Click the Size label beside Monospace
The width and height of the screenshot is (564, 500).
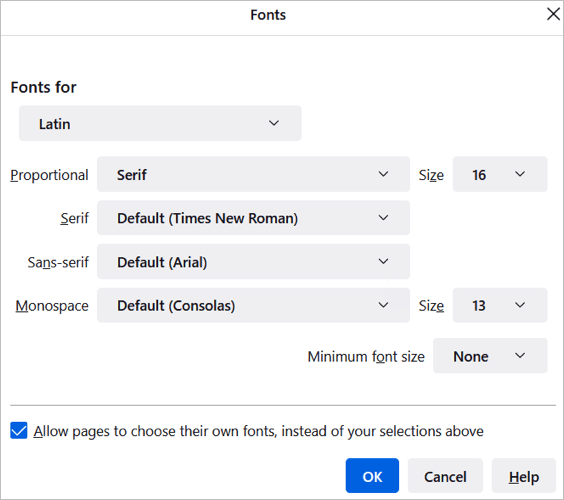[x=431, y=306]
